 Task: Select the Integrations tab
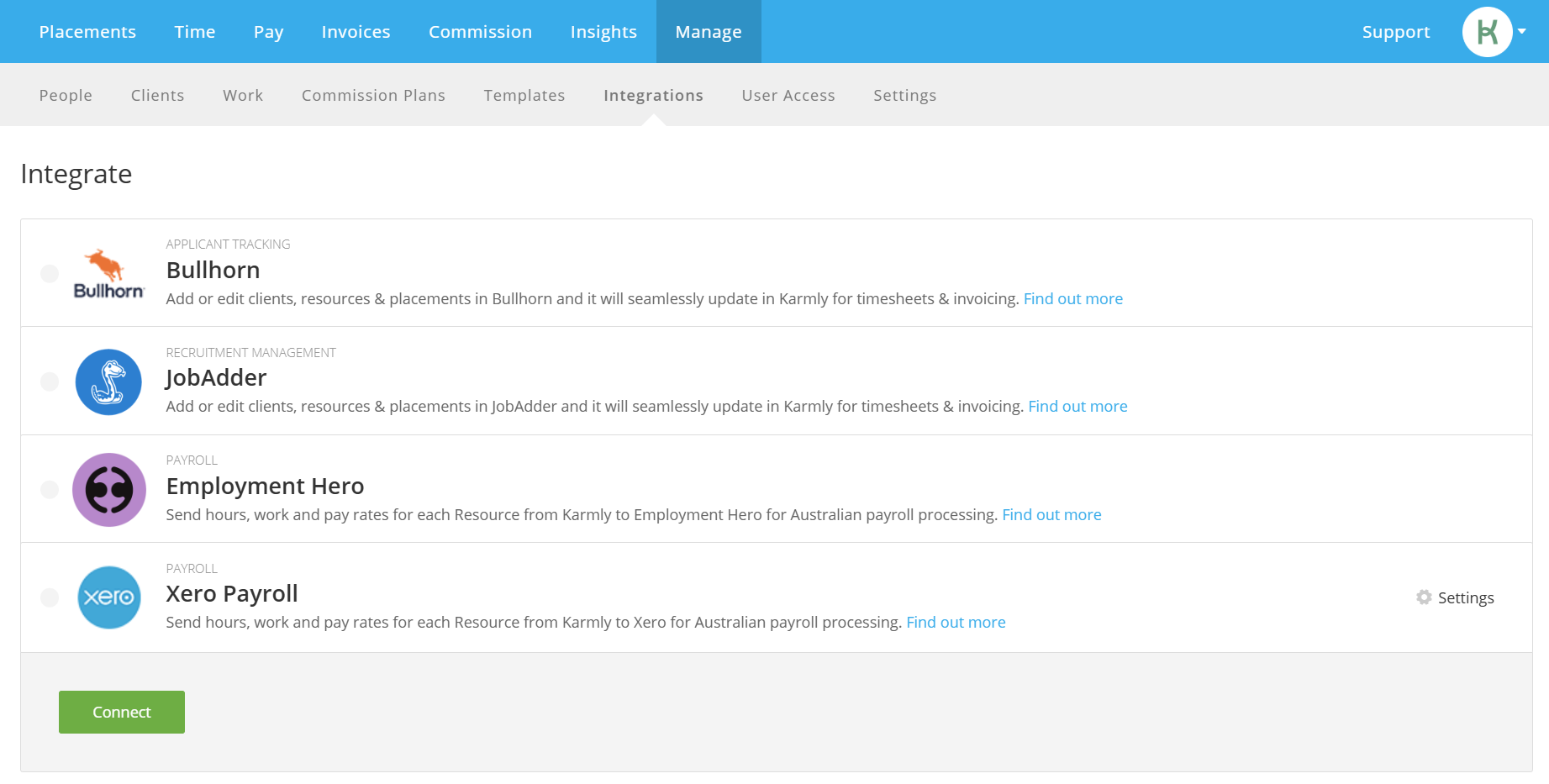(653, 96)
